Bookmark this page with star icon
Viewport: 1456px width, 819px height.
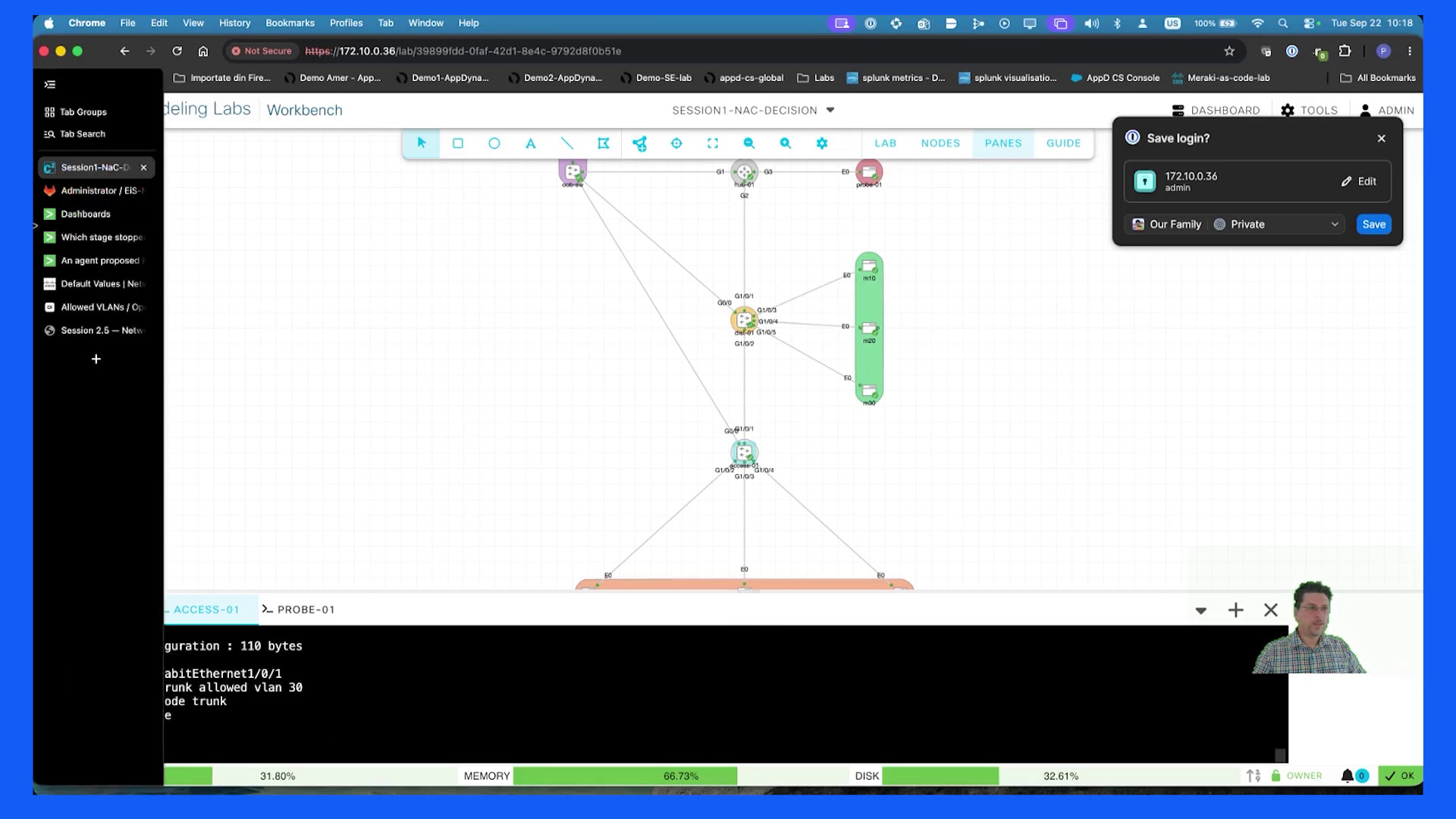[x=1229, y=51]
